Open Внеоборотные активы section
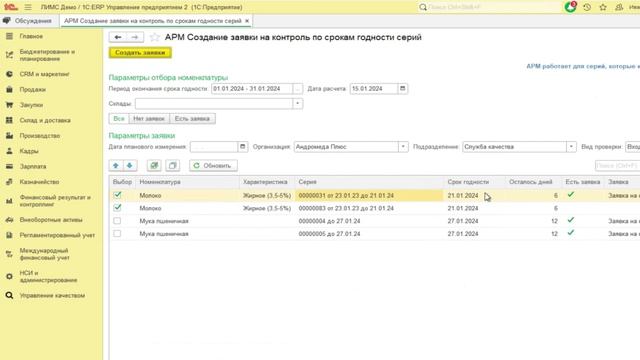This screenshot has width=640, height=360. (x=51, y=220)
